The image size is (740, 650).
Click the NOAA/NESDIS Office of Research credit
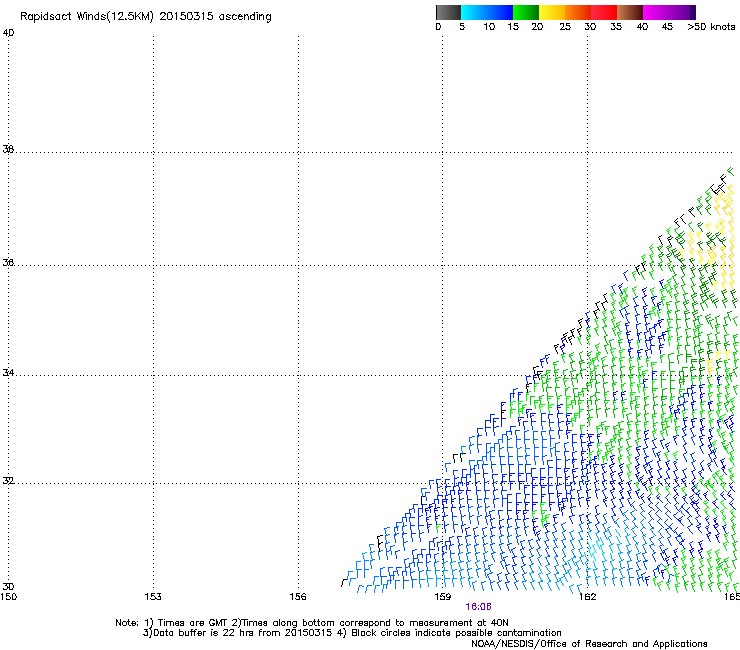pos(589,644)
